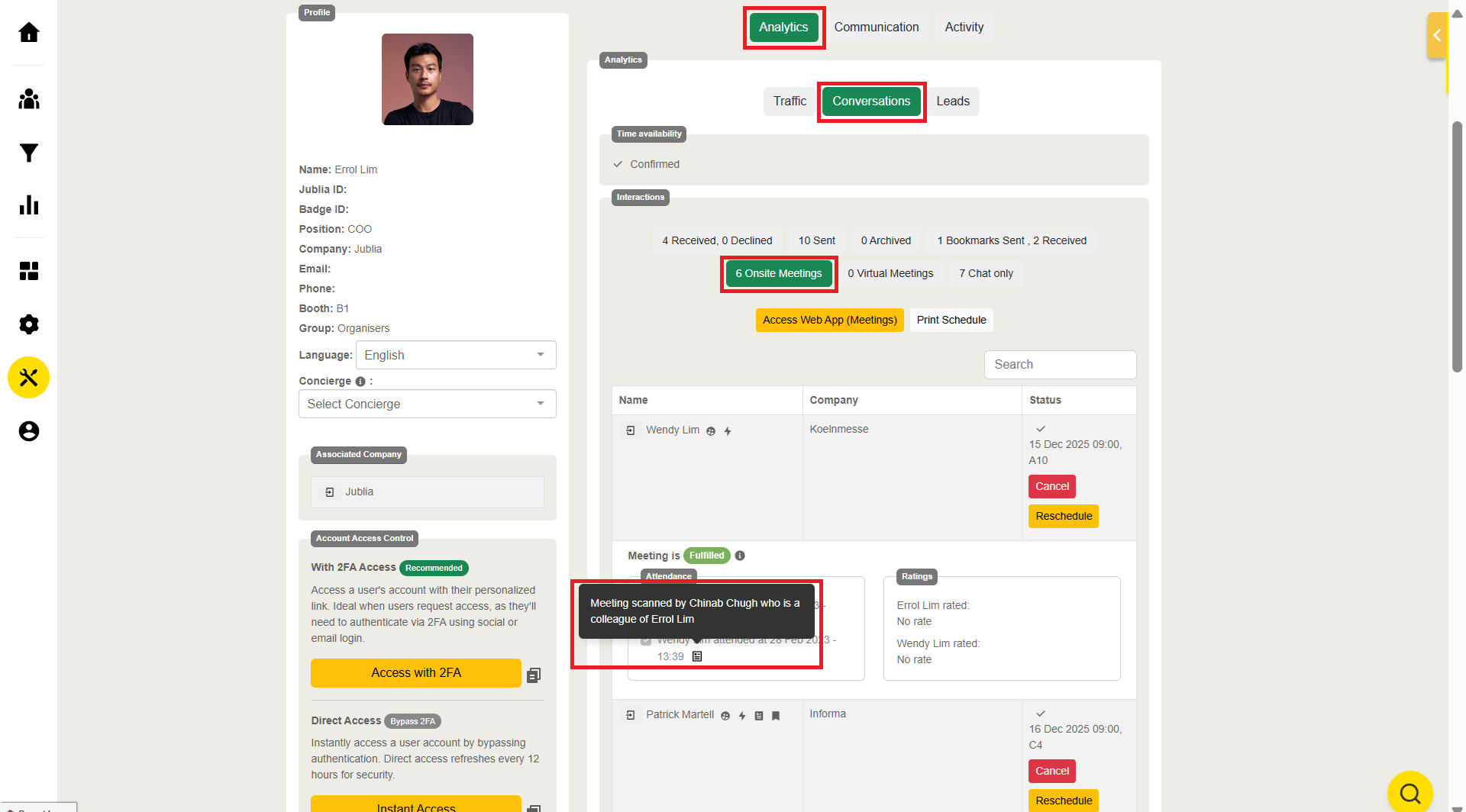Click the Print Schedule button
The width and height of the screenshot is (1466, 812).
[951, 320]
